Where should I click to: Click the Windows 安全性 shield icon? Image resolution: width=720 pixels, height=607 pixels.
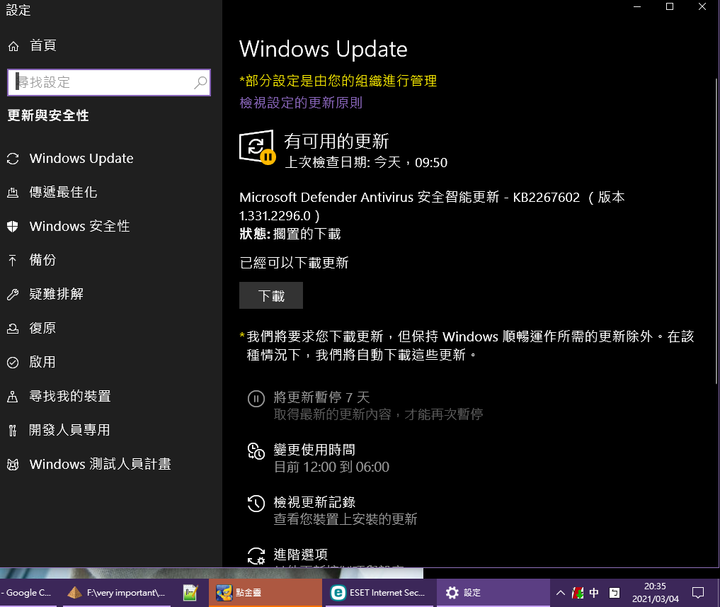pyautogui.click(x=13, y=226)
